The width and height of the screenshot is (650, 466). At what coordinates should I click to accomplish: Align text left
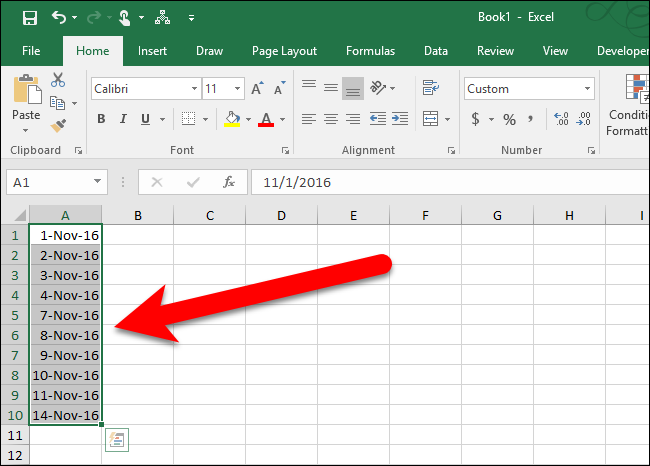[x=309, y=119]
